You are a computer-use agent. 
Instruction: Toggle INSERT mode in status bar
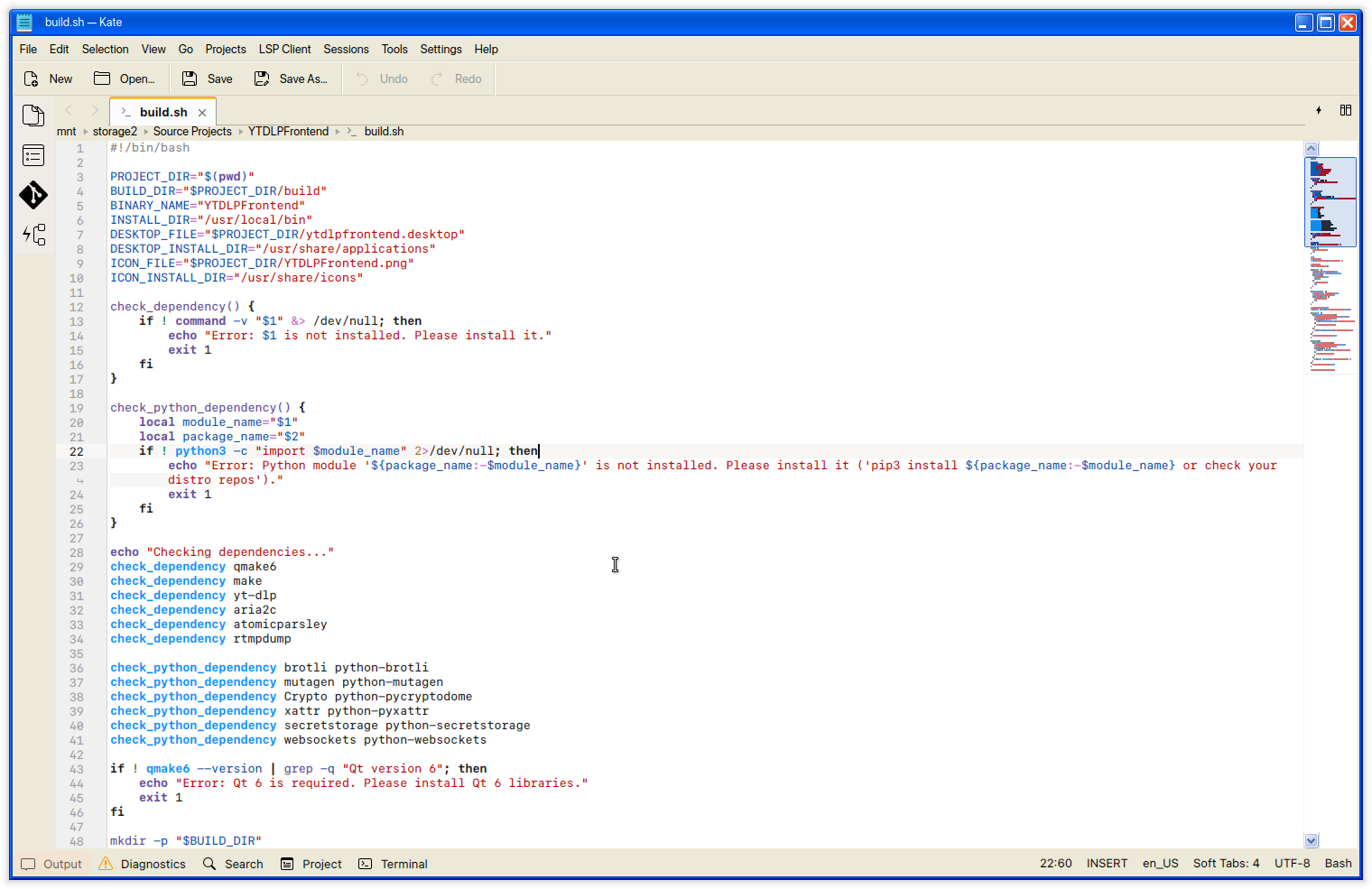click(x=1108, y=864)
